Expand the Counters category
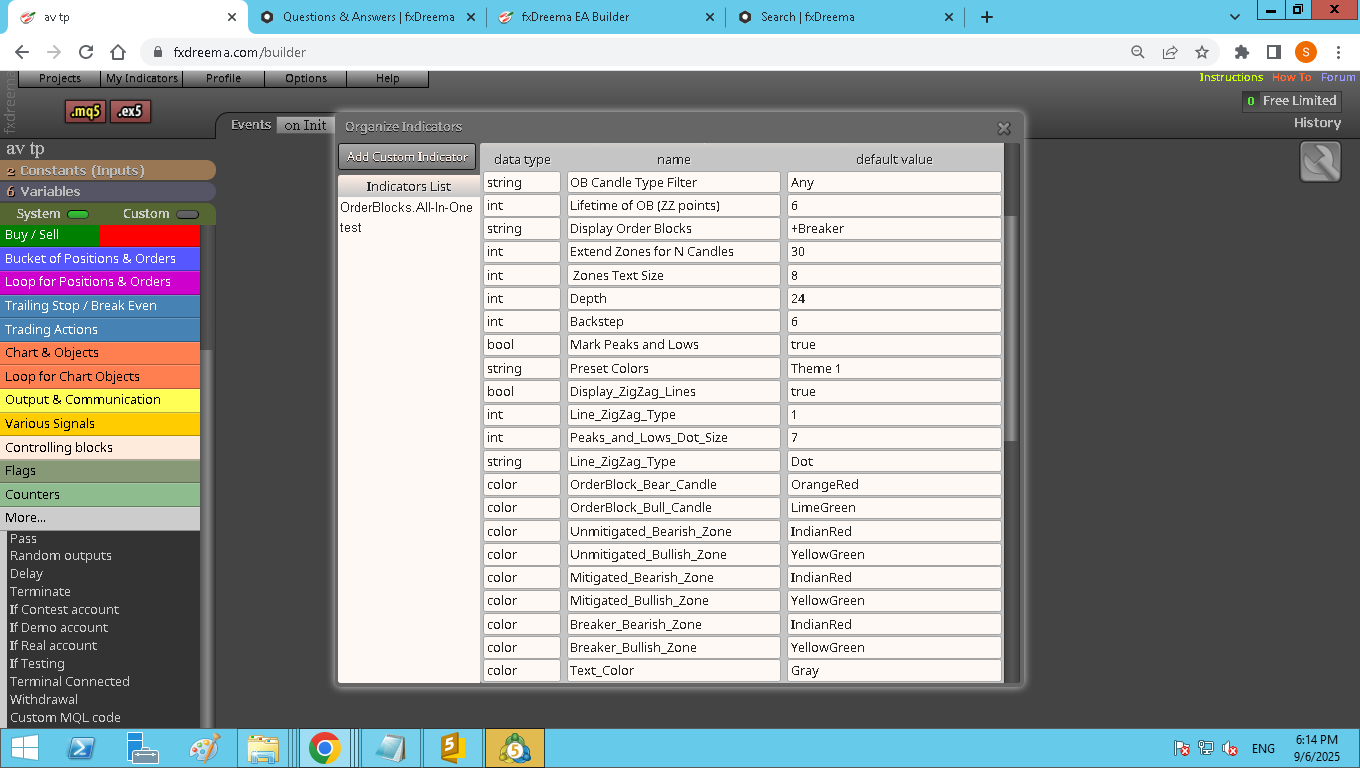The width and height of the screenshot is (1360, 768). click(100, 494)
